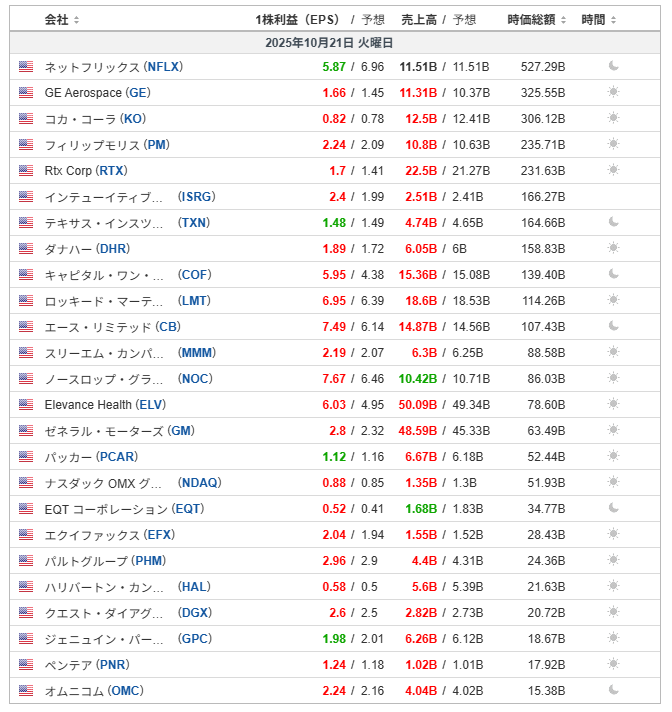Viewport: 672px width, 712px height.
Task: Click the ISRG ticker symbol link
Action: tap(197, 197)
